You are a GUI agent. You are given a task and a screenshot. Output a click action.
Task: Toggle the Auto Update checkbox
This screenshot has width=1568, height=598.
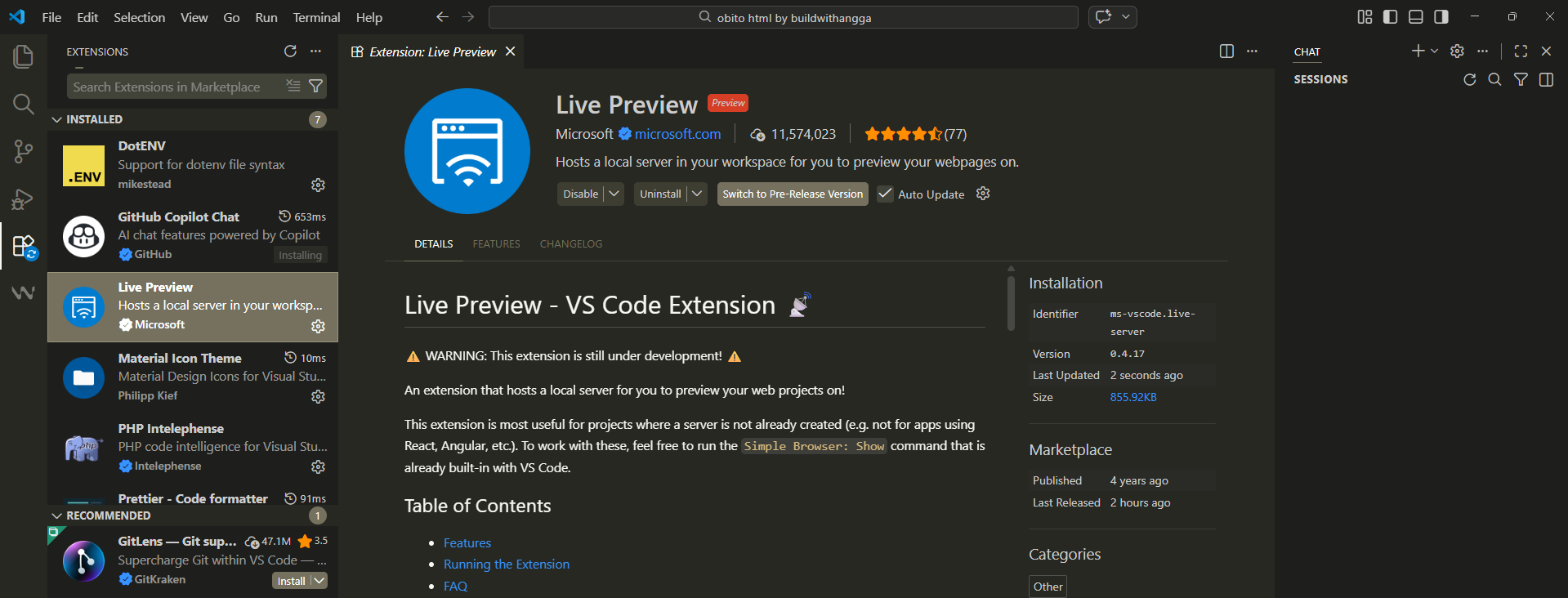click(x=885, y=194)
